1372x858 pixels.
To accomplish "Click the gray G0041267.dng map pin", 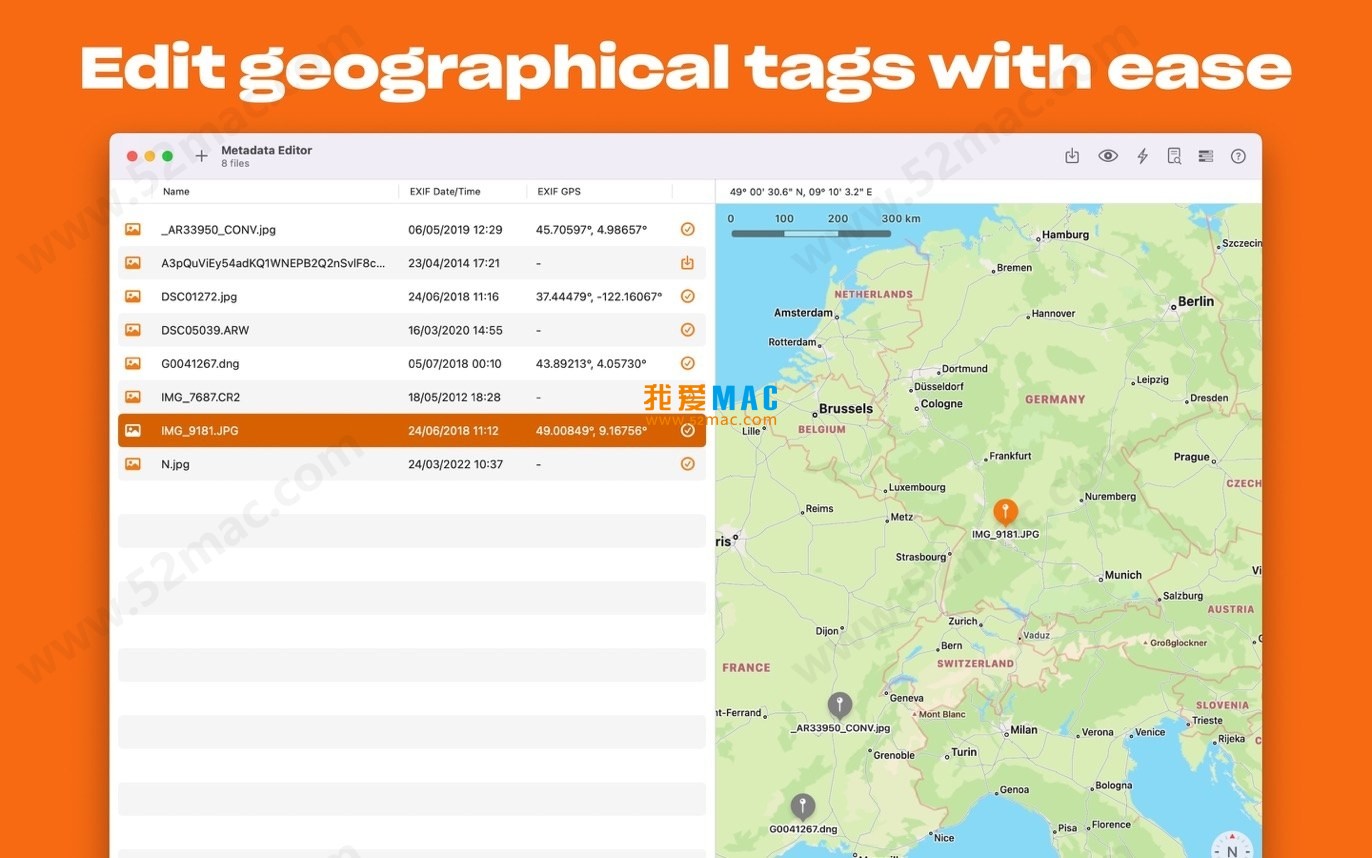I will point(802,806).
